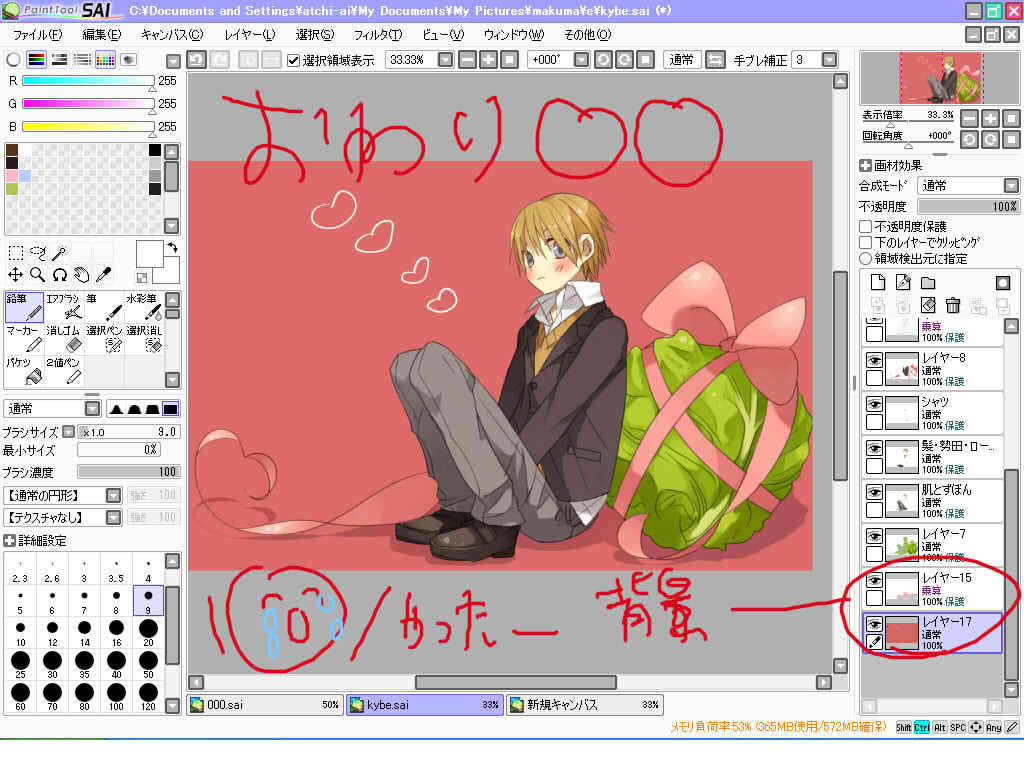Hide the レイヤー7 layer
This screenshot has width=1024, height=768.
[x=874, y=536]
